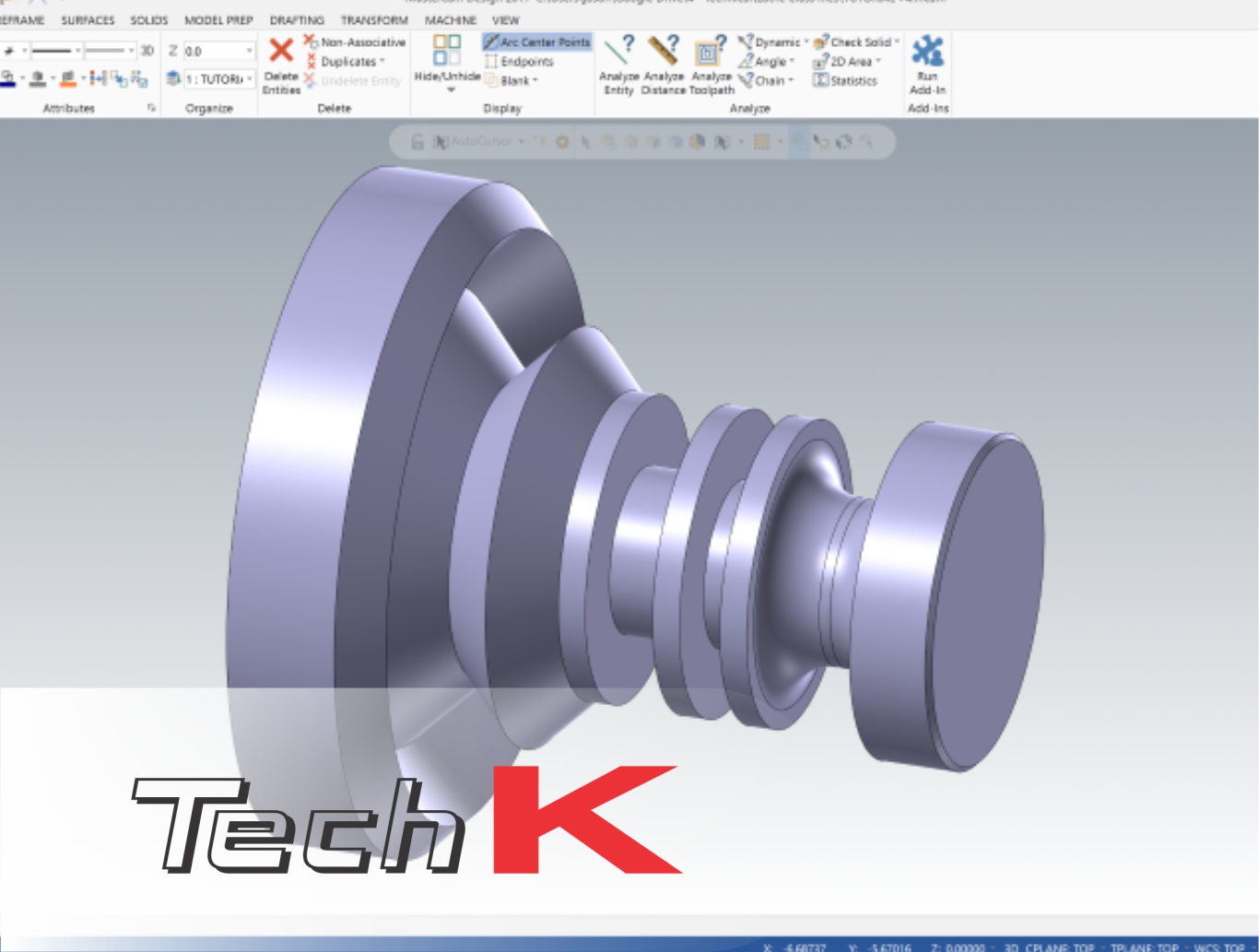Toggle Arc Center Points display
This screenshot has height=952, width=1259.
[x=538, y=41]
